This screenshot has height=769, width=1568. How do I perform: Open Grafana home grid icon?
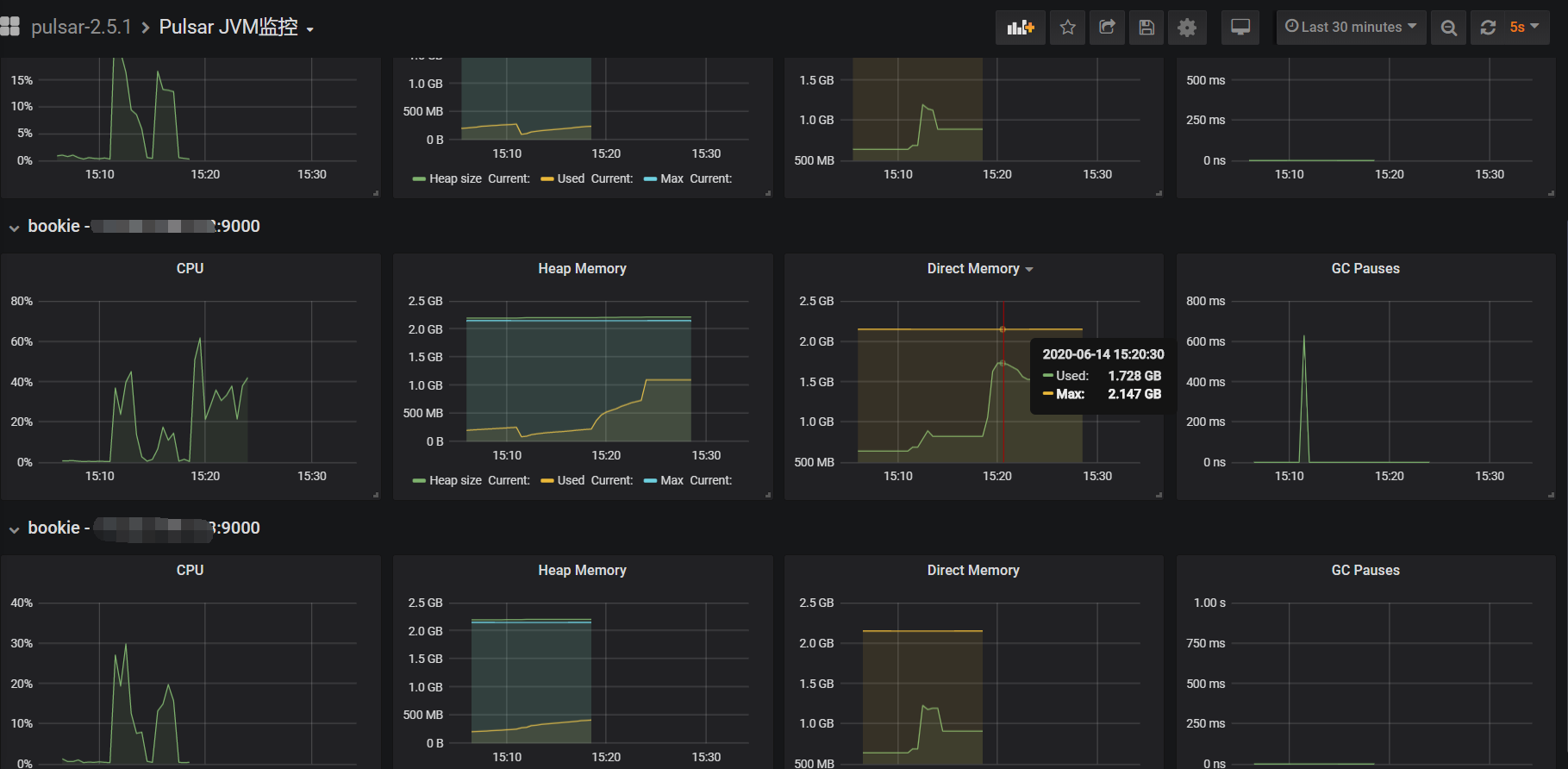[9, 27]
